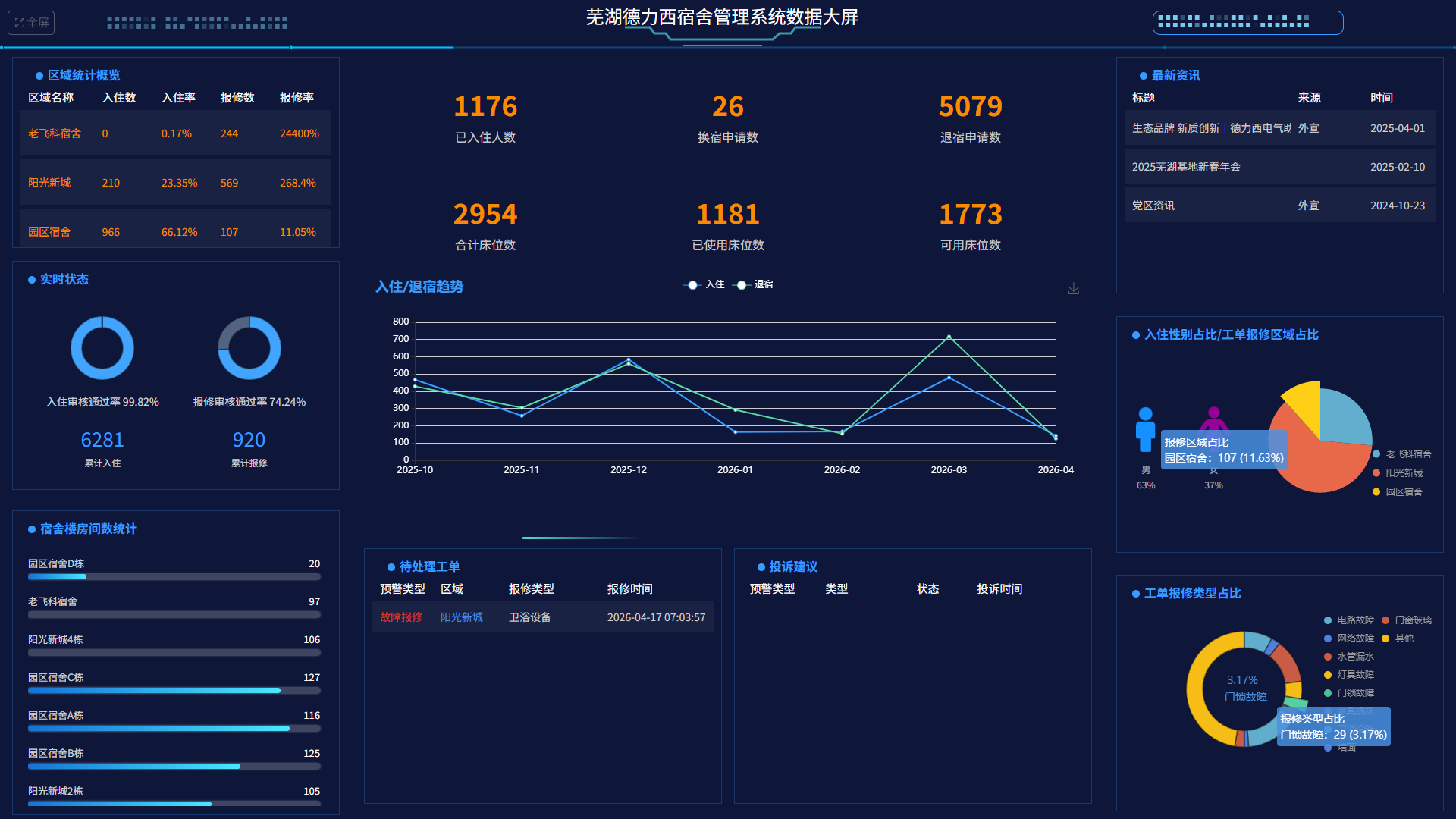Click the 2026-03 退宿 peak data point
The height and width of the screenshot is (819, 1456).
(949, 337)
